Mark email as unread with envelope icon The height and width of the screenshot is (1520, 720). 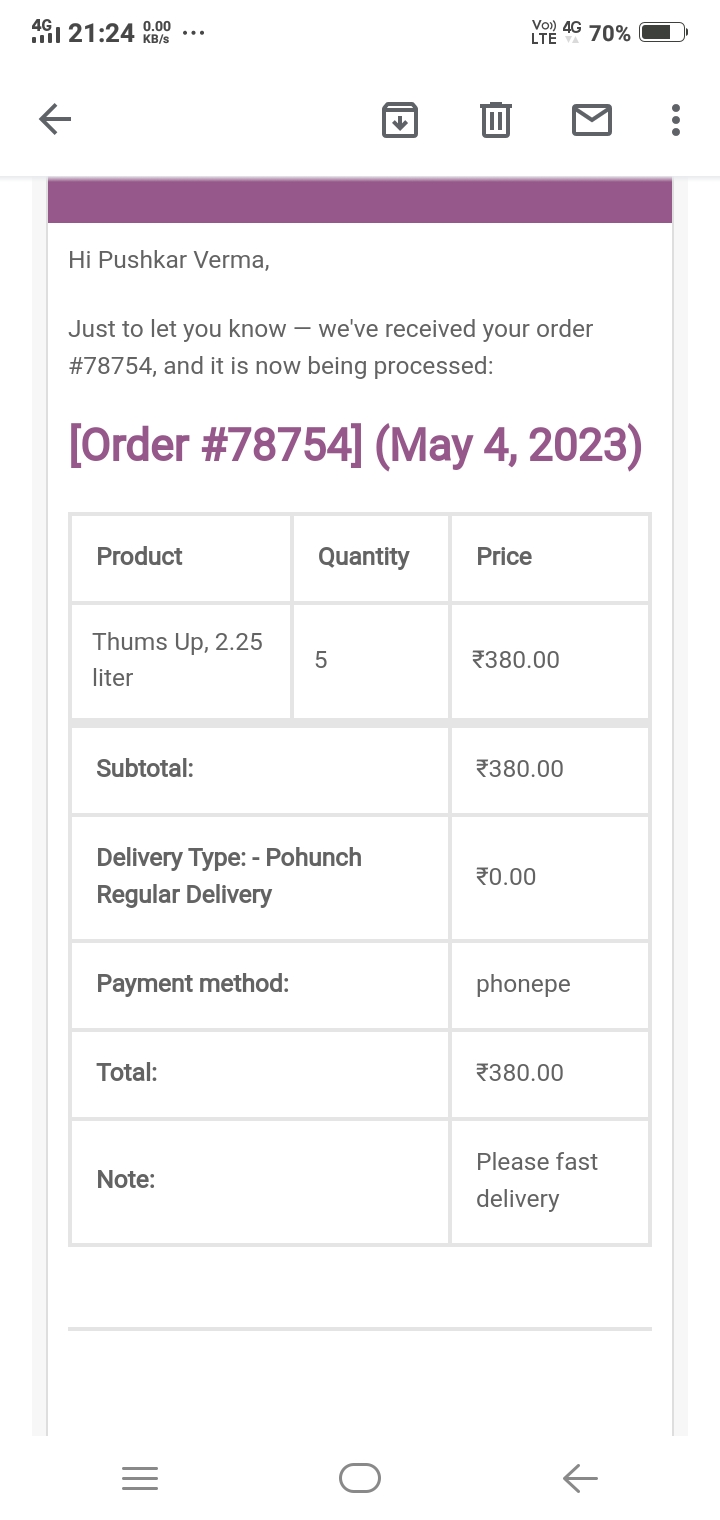(x=591, y=120)
